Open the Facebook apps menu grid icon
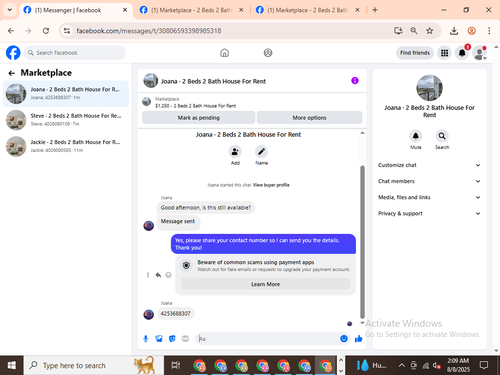The image size is (500, 375). pos(444,53)
